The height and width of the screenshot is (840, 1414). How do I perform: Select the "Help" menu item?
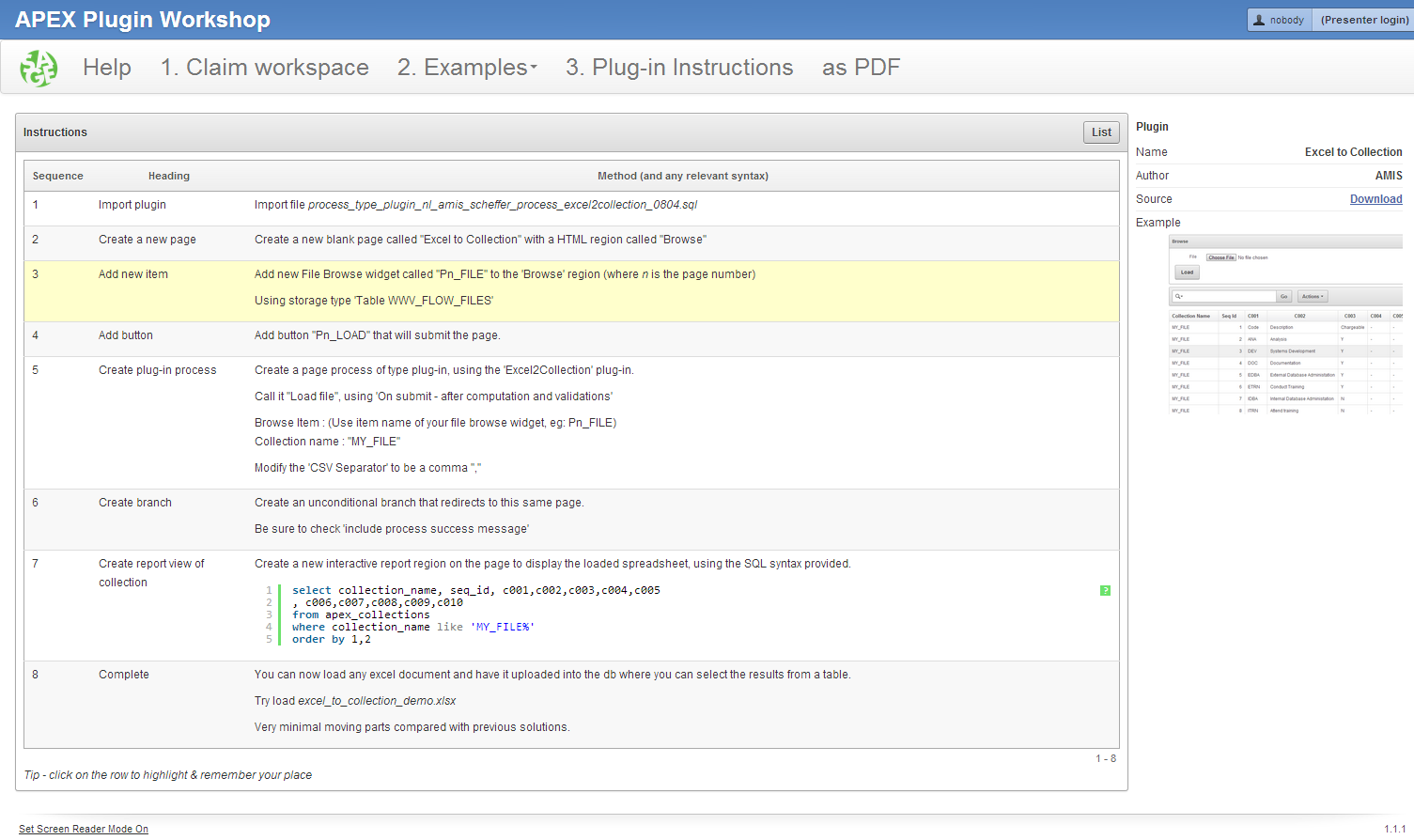click(x=106, y=67)
